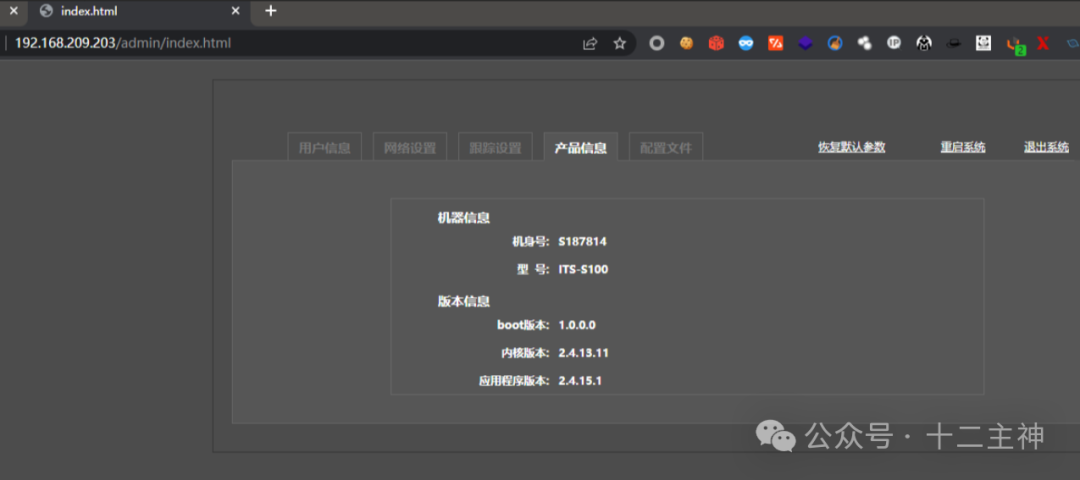Image resolution: width=1080 pixels, height=480 pixels.
Task: Open the 用户信息 tab
Action: pos(324,147)
